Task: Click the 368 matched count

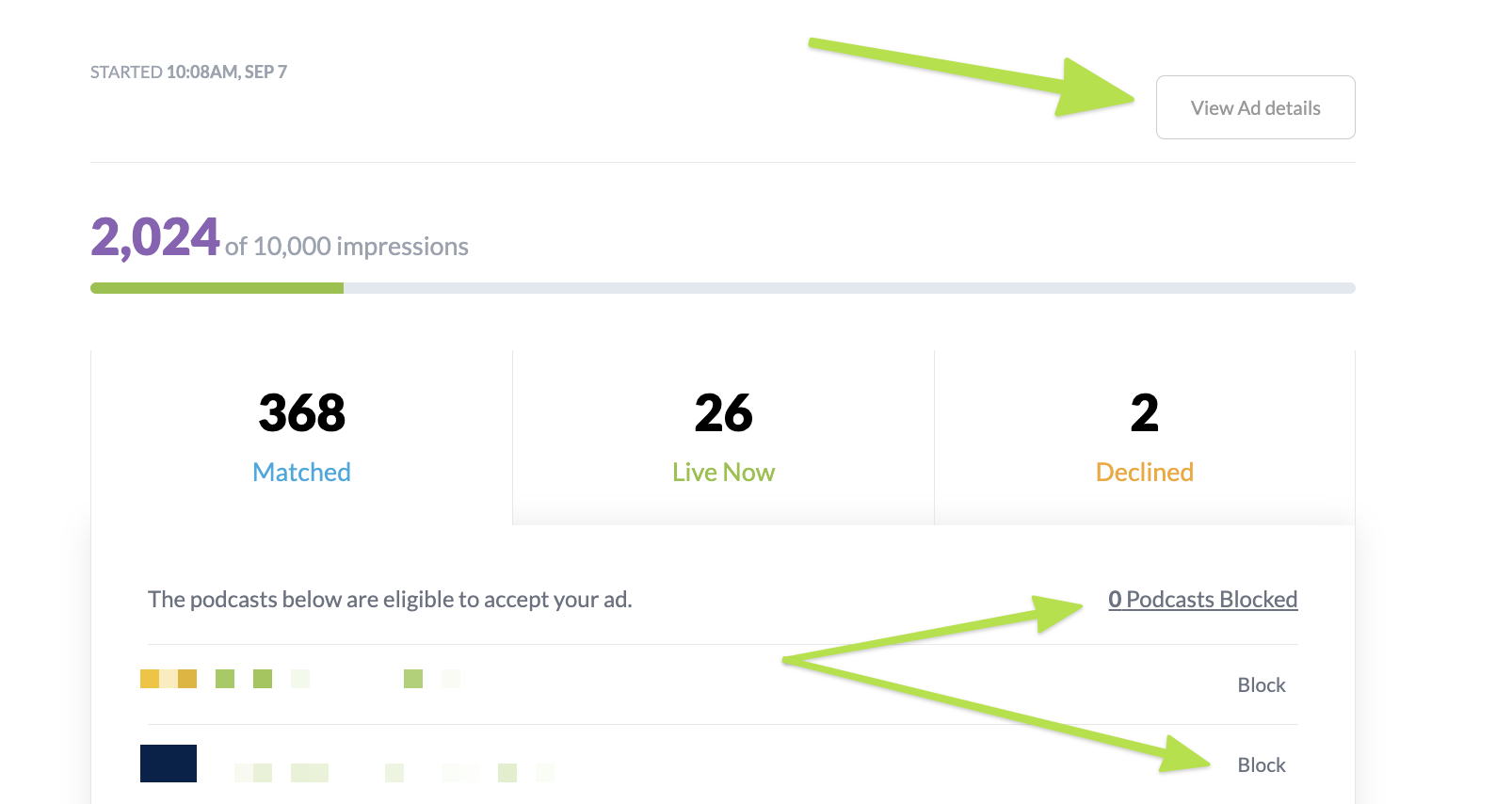Action: click(x=301, y=413)
